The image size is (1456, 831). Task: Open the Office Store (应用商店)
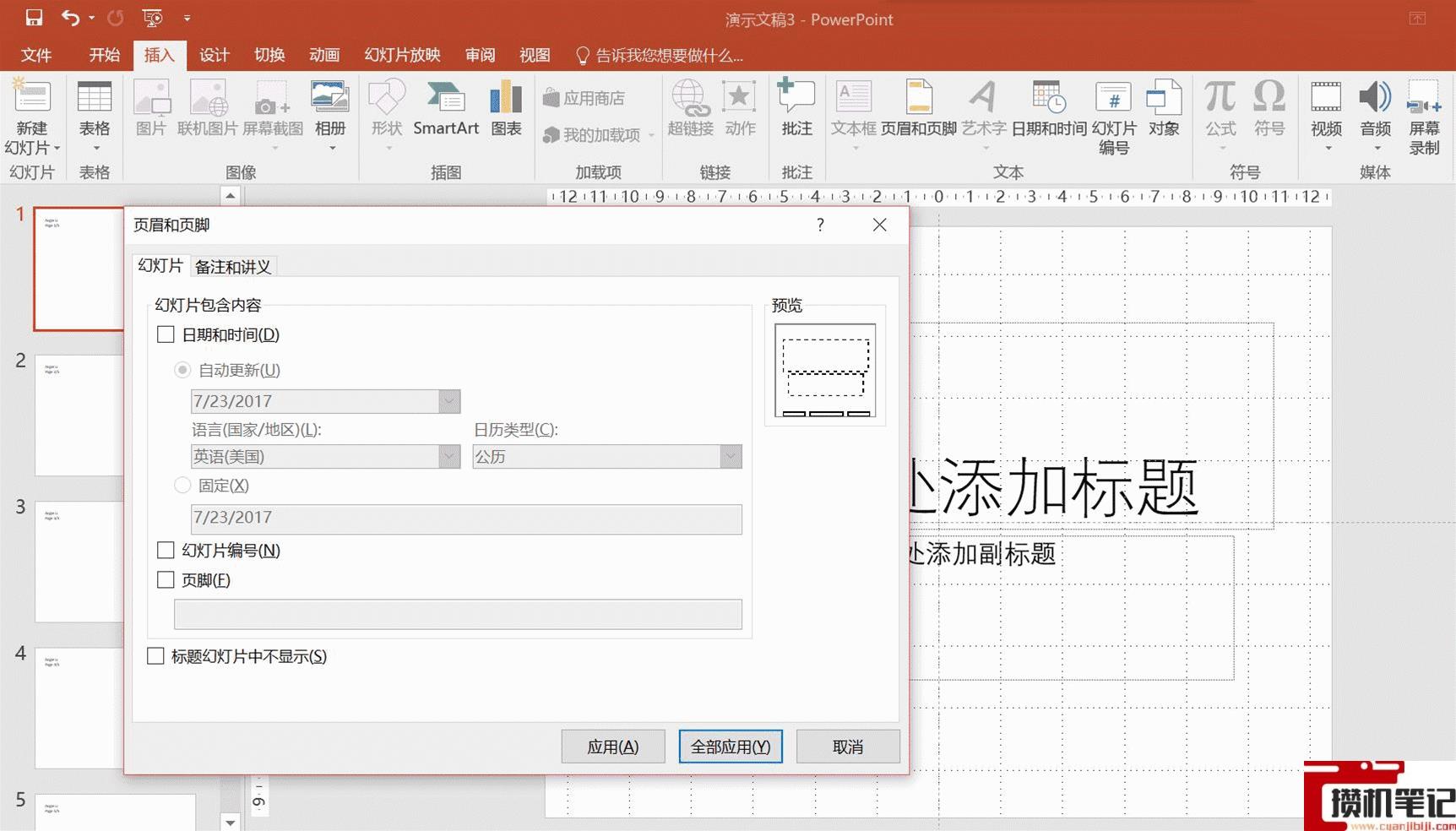[x=584, y=98]
